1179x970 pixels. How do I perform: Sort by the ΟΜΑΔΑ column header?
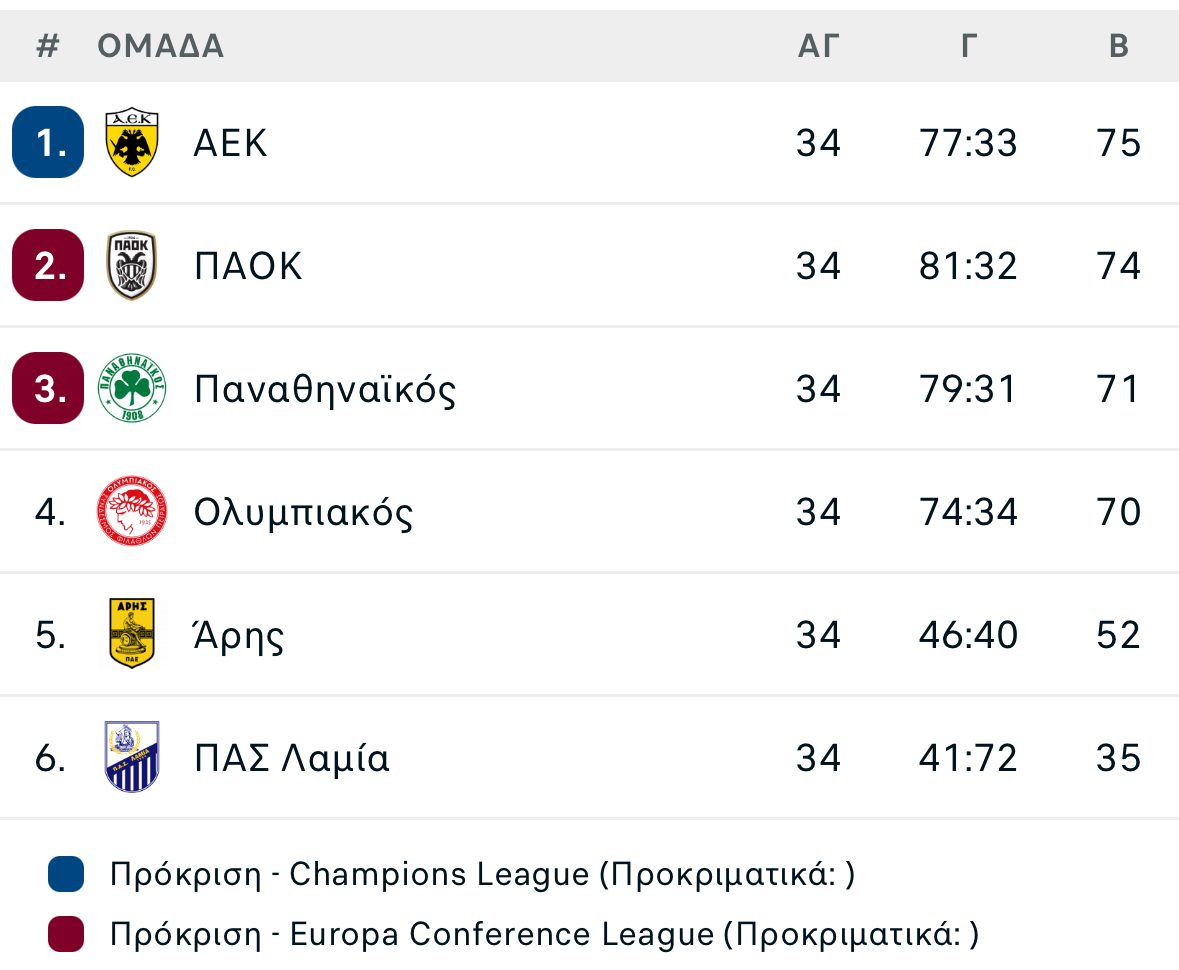(x=160, y=46)
